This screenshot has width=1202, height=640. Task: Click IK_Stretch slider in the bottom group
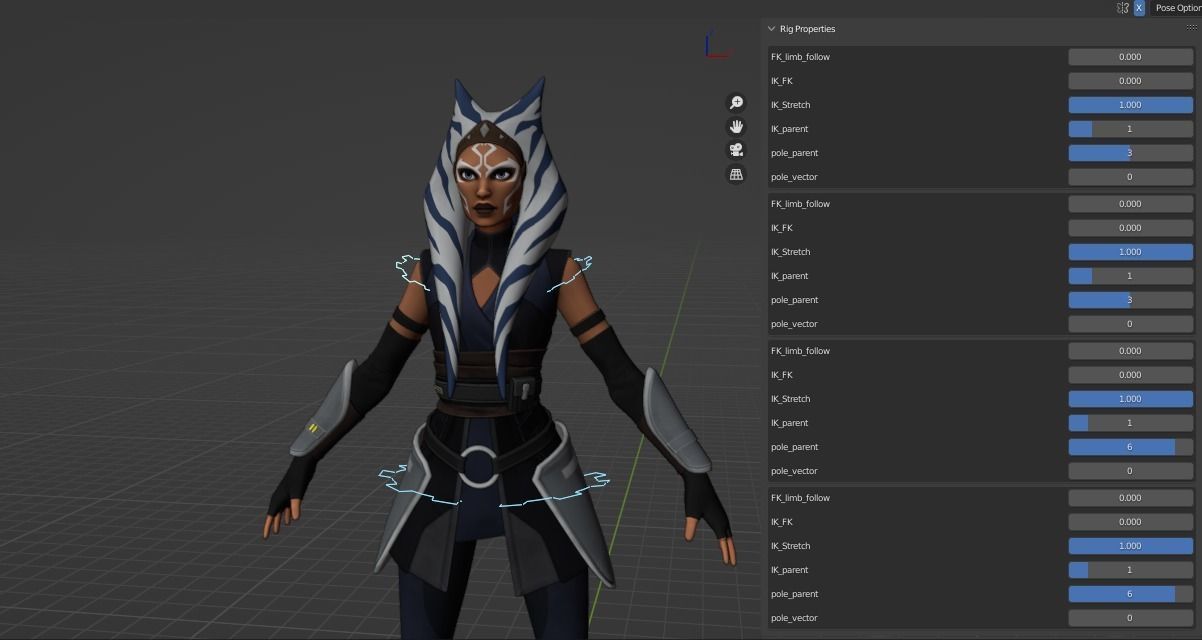click(x=1130, y=546)
